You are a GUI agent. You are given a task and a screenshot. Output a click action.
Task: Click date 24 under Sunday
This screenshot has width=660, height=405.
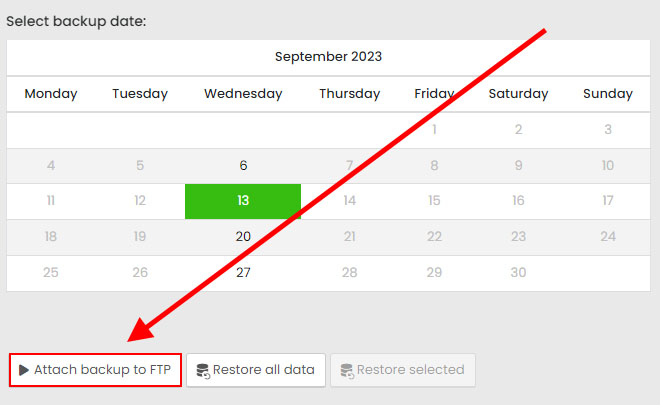click(608, 237)
